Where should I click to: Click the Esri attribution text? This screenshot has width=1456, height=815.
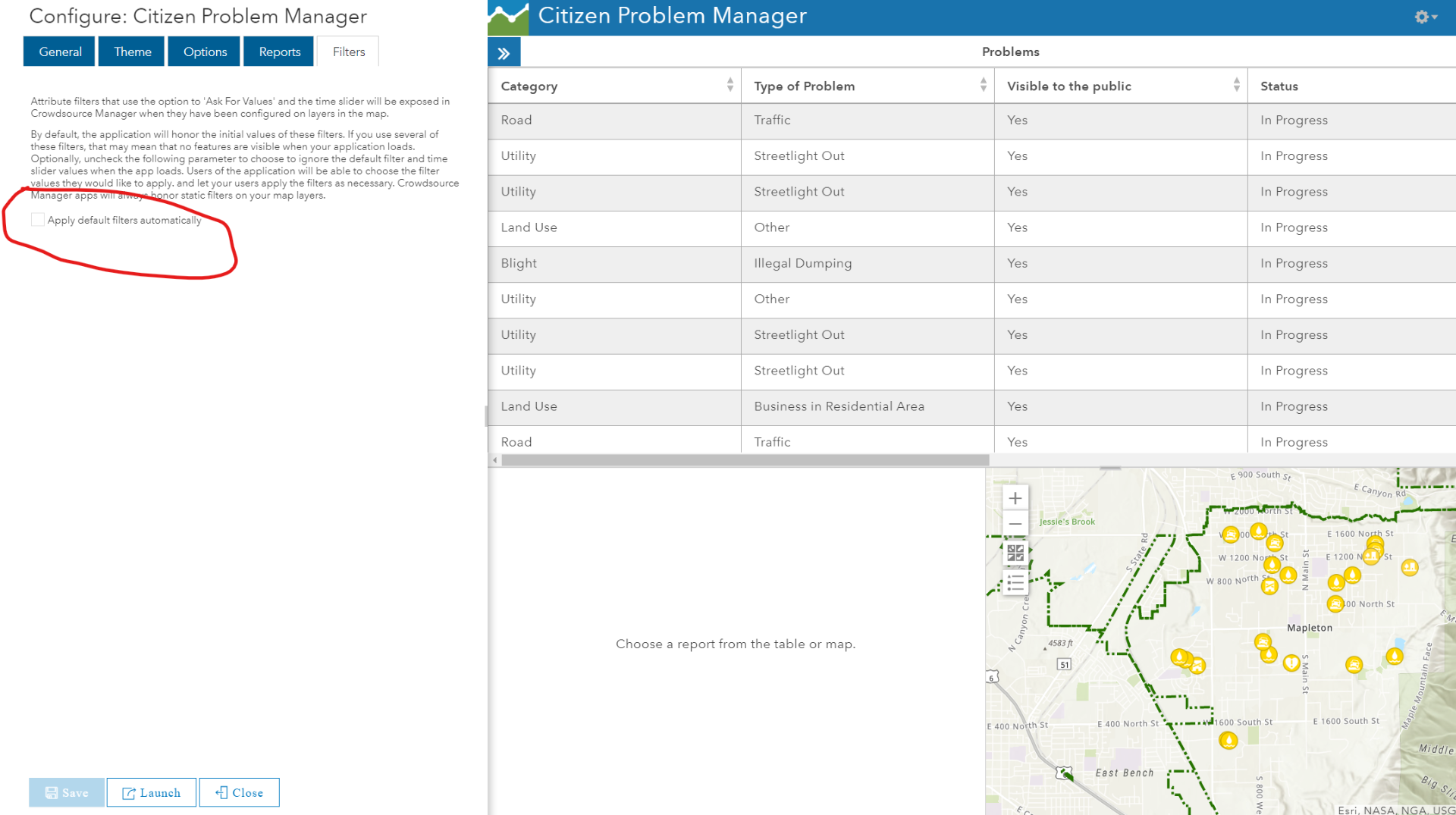click(x=1396, y=810)
